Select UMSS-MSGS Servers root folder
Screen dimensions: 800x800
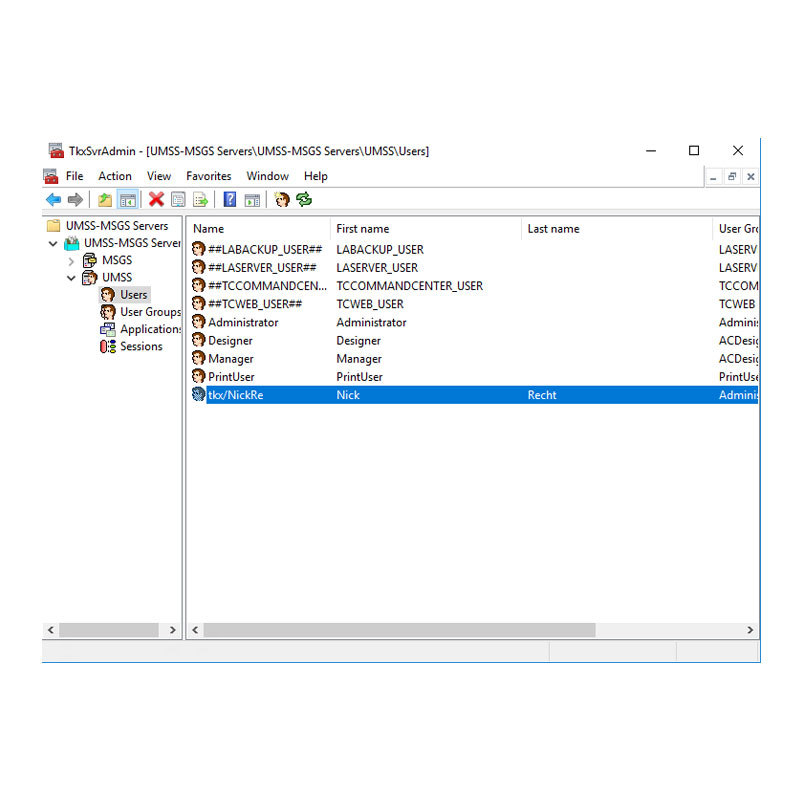tap(116, 226)
